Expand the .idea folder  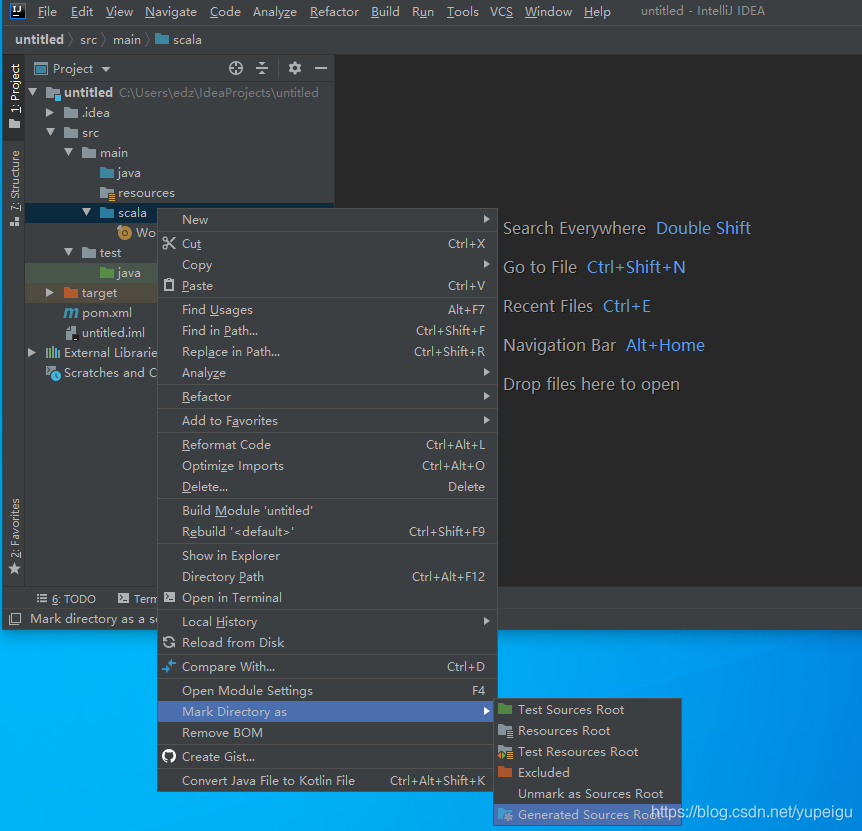pos(50,112)
